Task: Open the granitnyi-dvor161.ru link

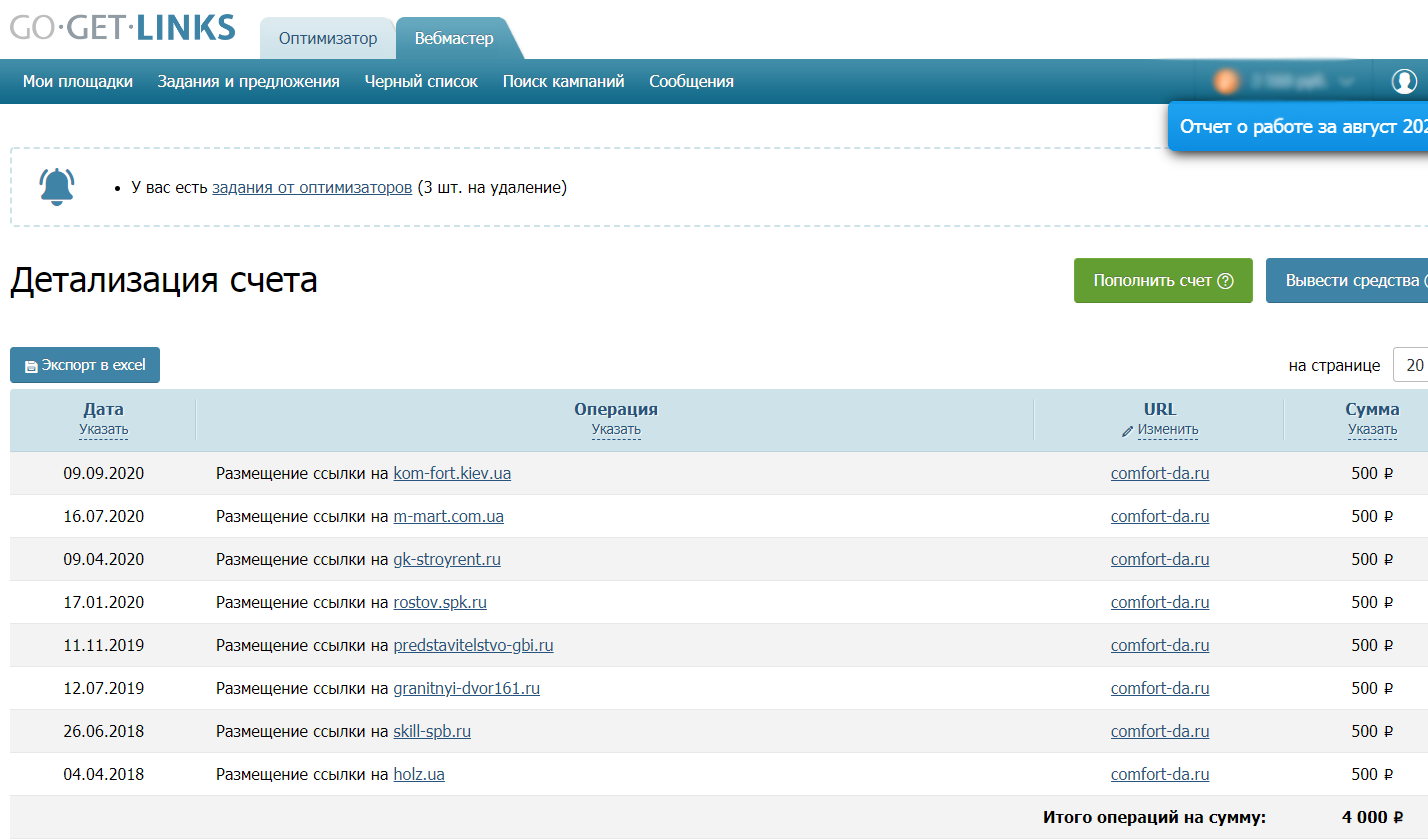Action: [x=467, y=688]
